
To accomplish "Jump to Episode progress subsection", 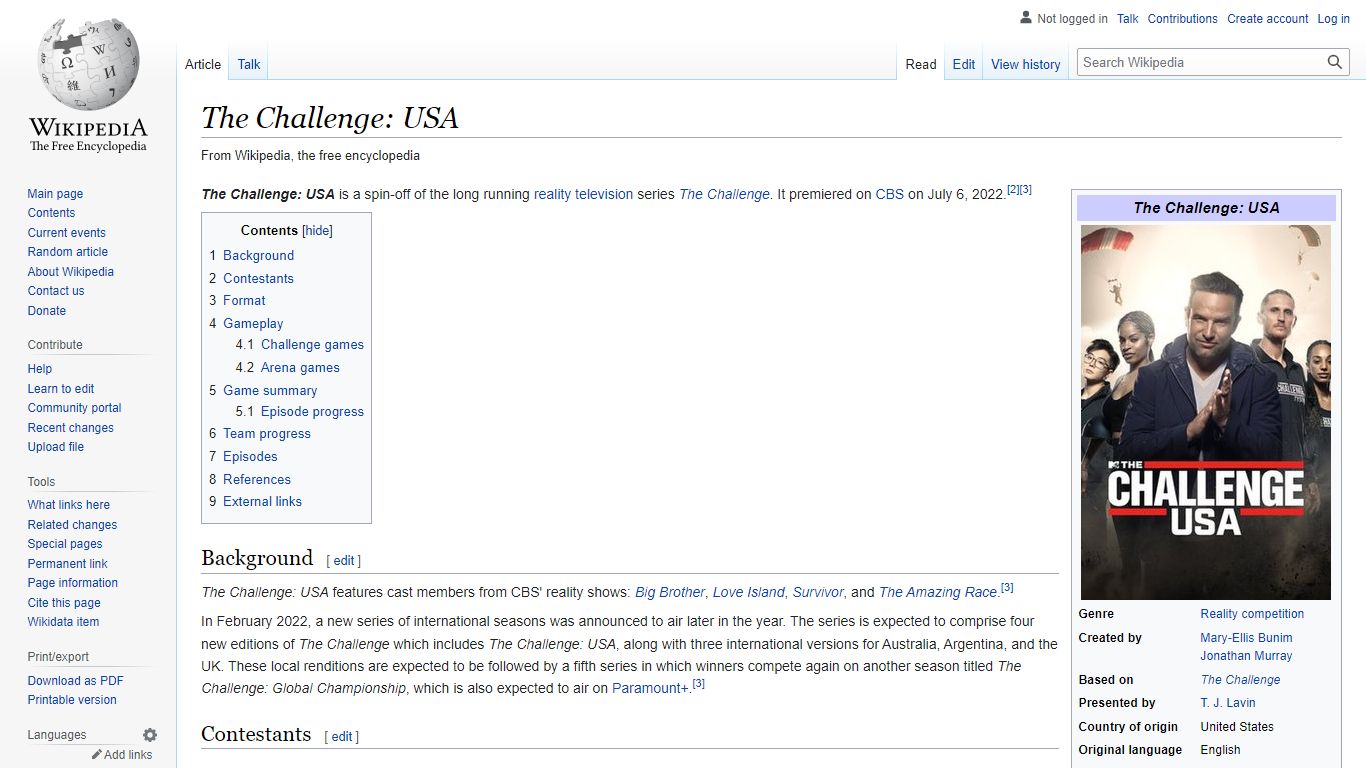I will tap(312, 412).
